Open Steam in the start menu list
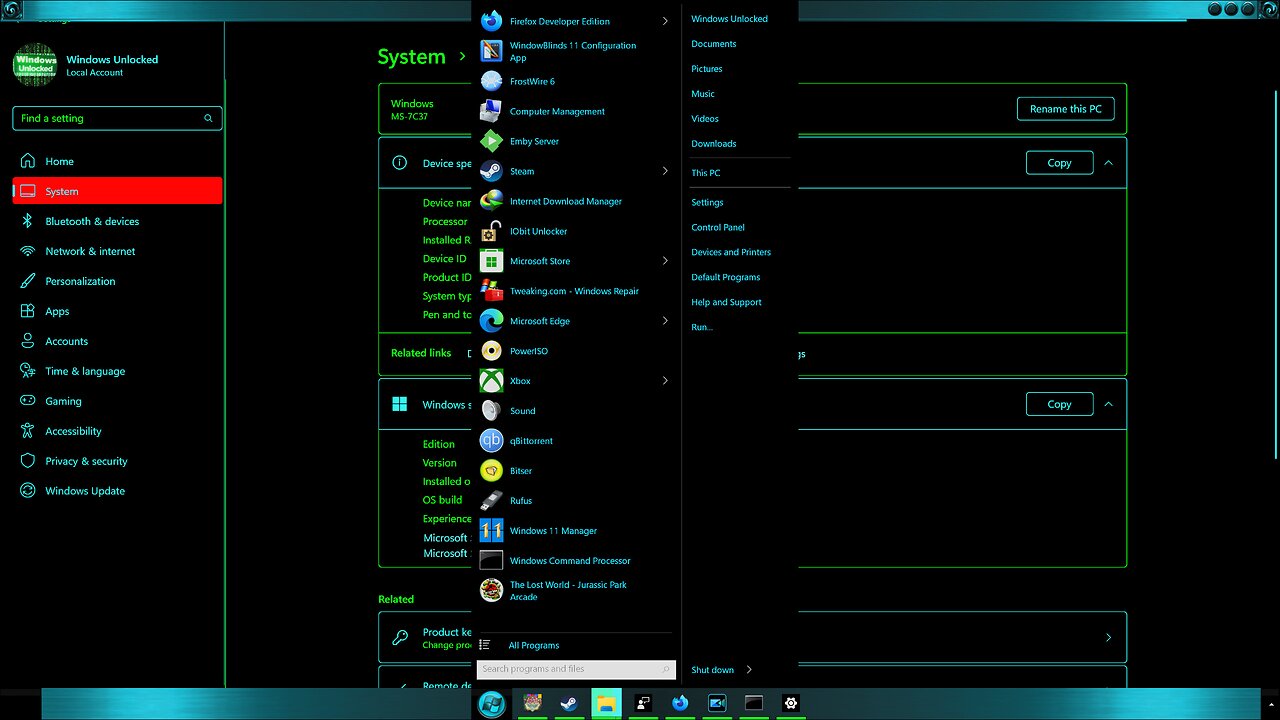 coord(522,171)
